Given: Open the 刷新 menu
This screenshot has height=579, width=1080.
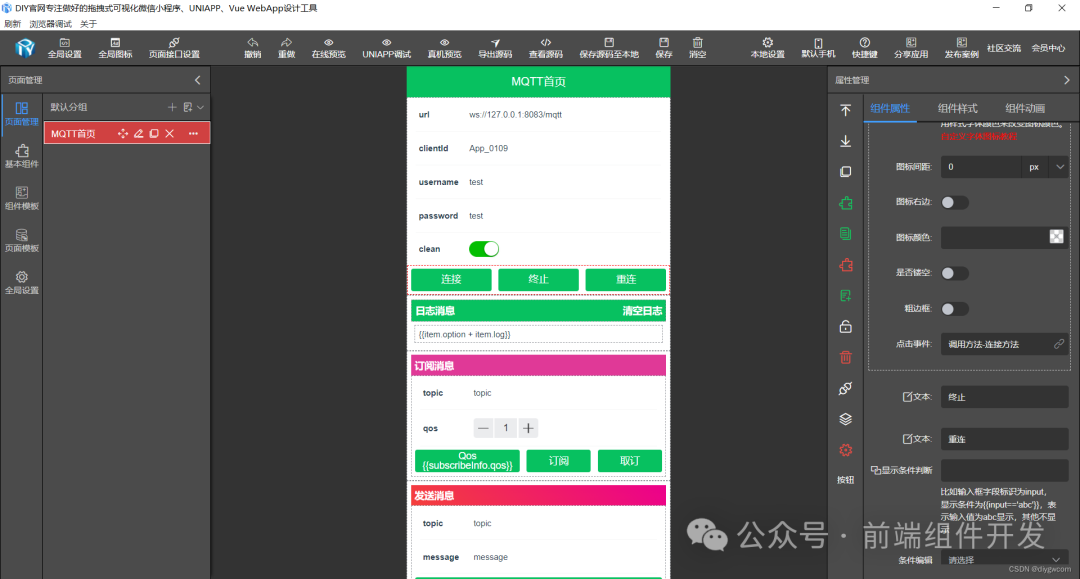Looking at the screenshot, I should coord(12,24).
